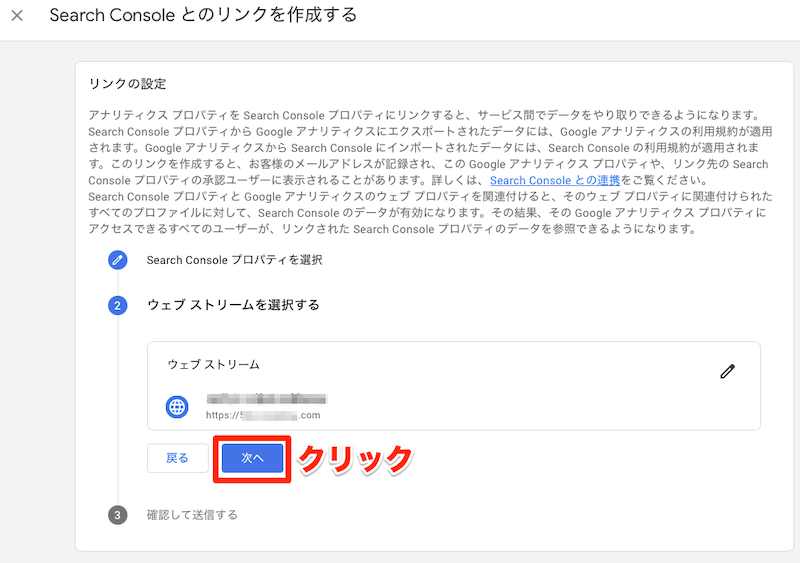
Task: Click the globe icon of the web stream
Action: point(177,406)
